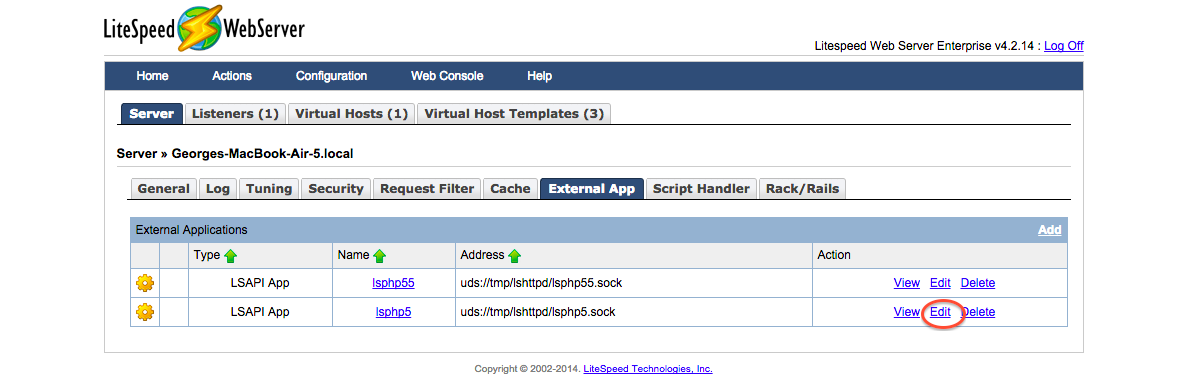The image size is (1192, 388).
Task: Select the Server tab
Action: pyautogui.click(x=151, y=114)
